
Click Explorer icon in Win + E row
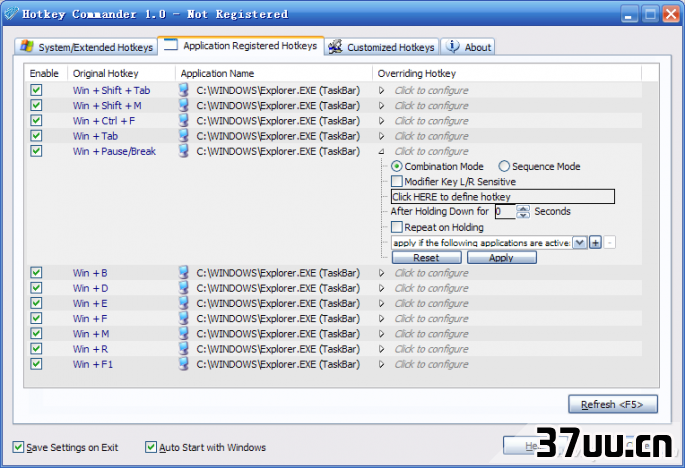point(184,303)
